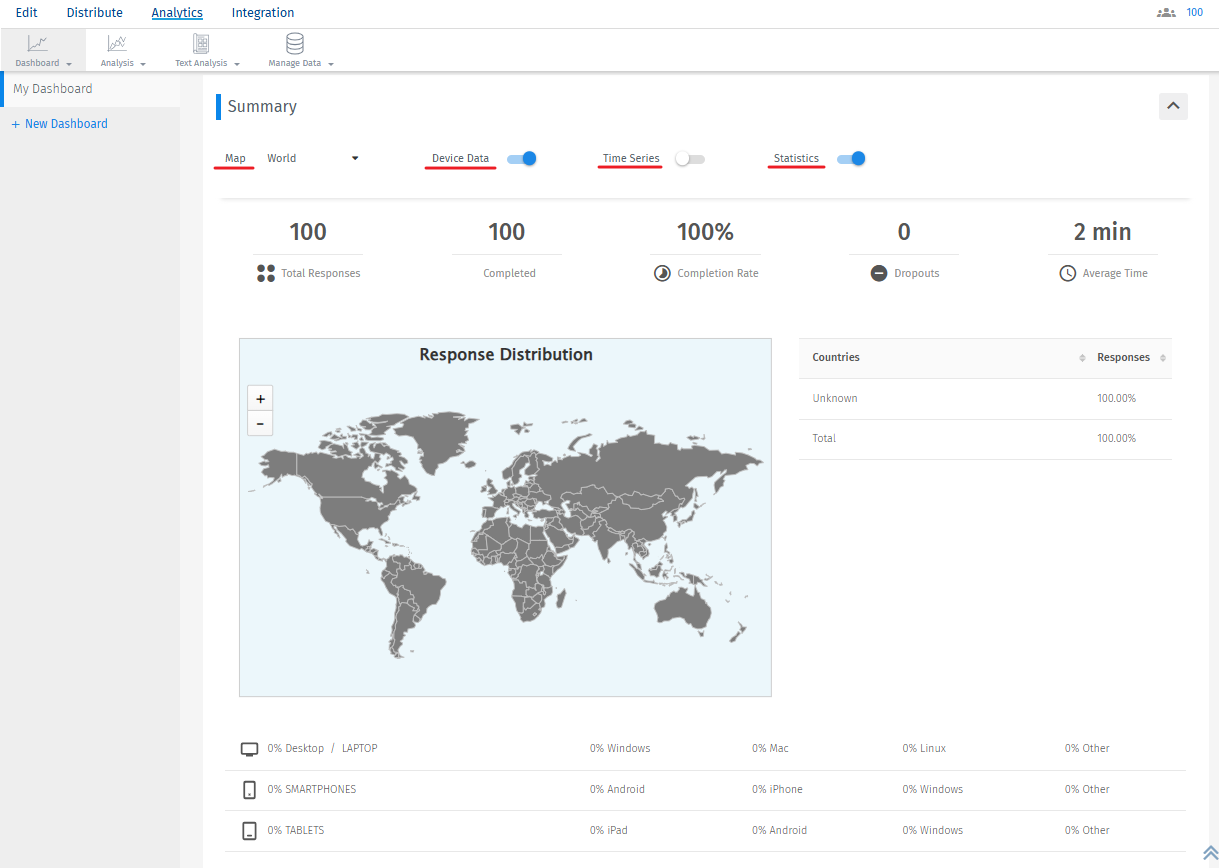Create a New Dashboard
Viewport: 1219px width, 868px height.
pyautogui.click(x=59, y=124)
